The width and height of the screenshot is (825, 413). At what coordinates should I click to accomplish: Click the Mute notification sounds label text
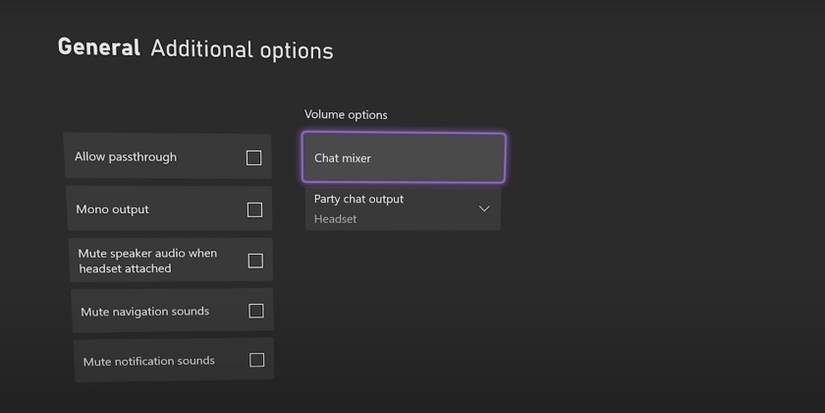click(x=148, y=361)
